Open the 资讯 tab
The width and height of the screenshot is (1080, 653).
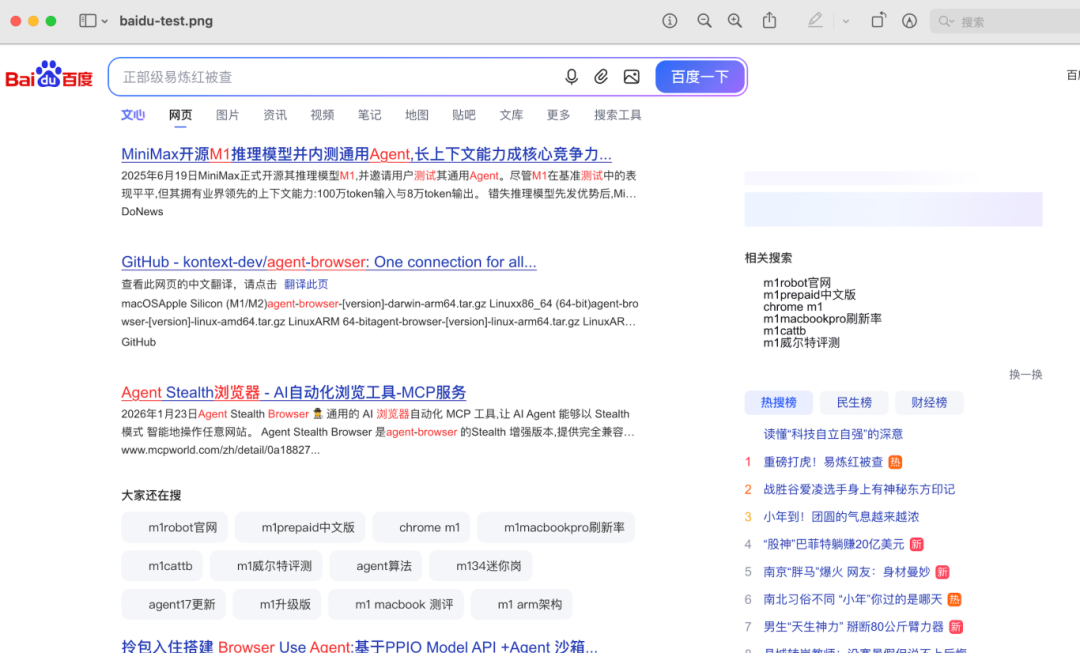(x=275, y=115)
